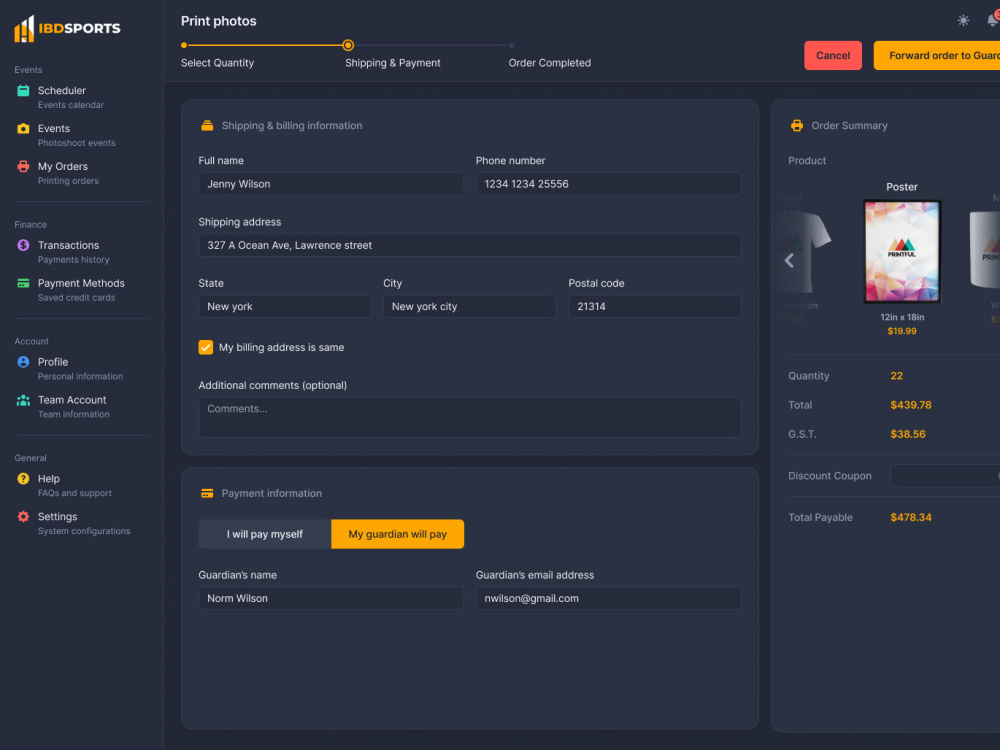This screenshot has height=750, width=1000.
Task: Click Payment information card icon
Action: pos(207,493)
